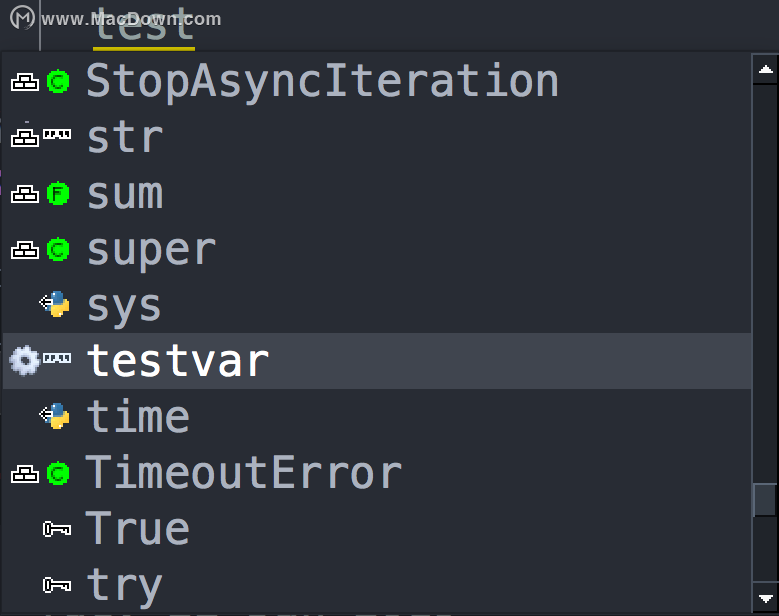Click the green C icon beside TimeoutError
The width and height of the screenshot is (779, 616).
[58, 473]
